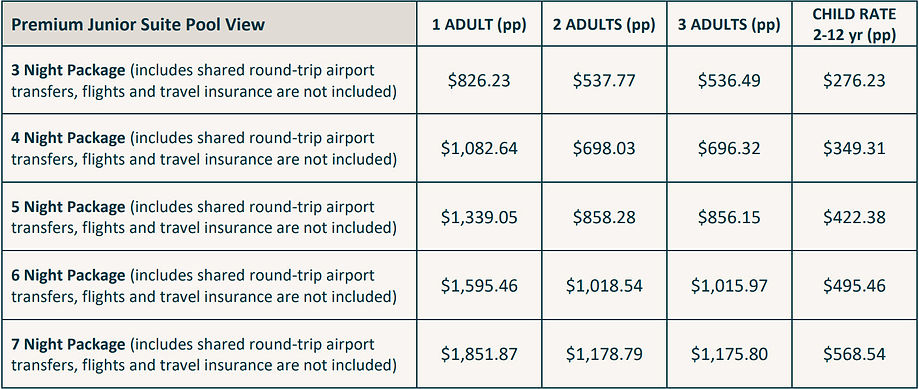Viewport: 919px width, 389px height.
Task: Select the $1,015.97 price cell
Action: pos(729,285)
